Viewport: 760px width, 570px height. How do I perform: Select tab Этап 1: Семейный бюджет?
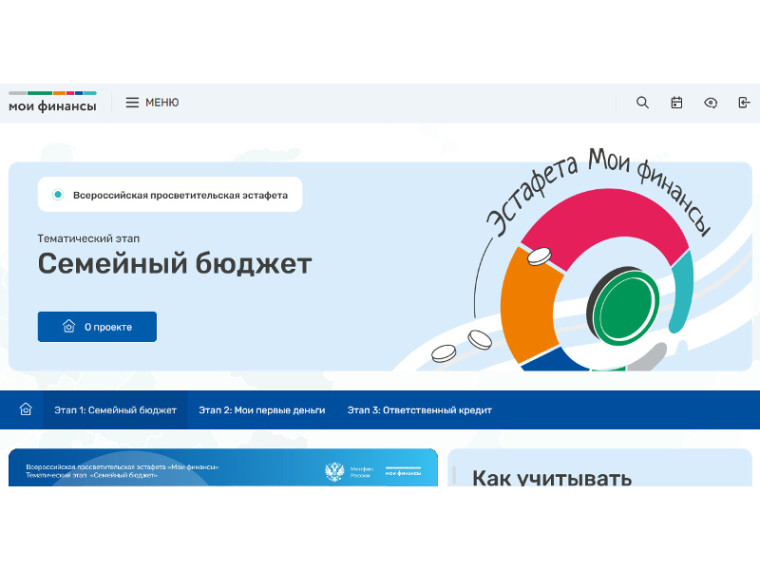115,410
